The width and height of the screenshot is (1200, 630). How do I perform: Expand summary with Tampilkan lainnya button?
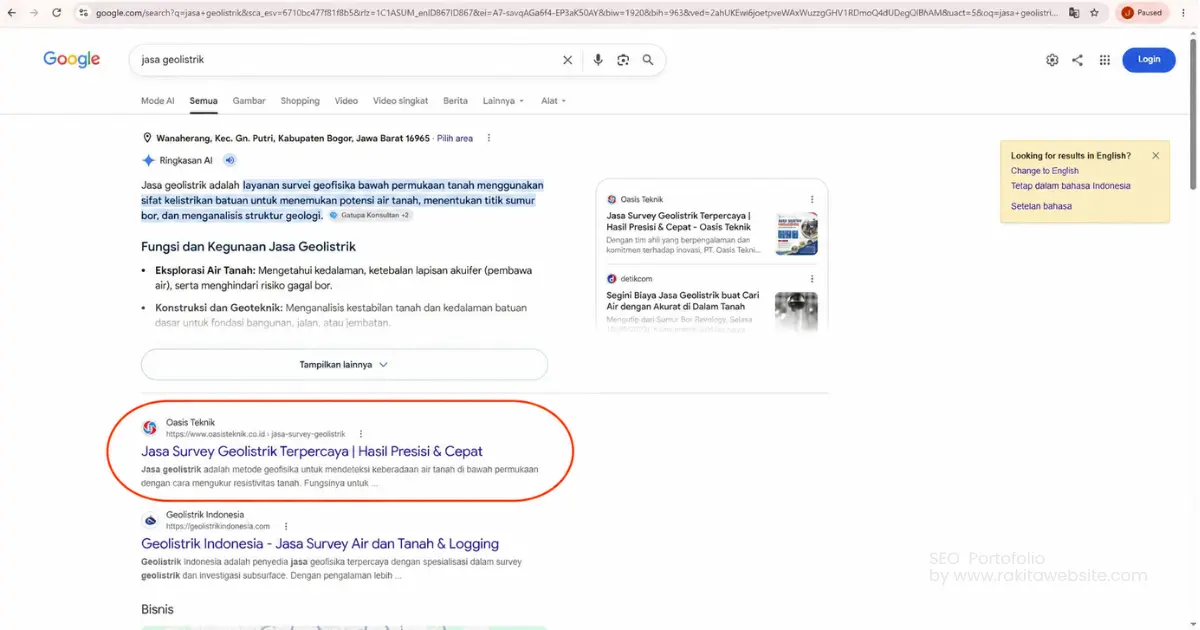(x=344, y=365)
